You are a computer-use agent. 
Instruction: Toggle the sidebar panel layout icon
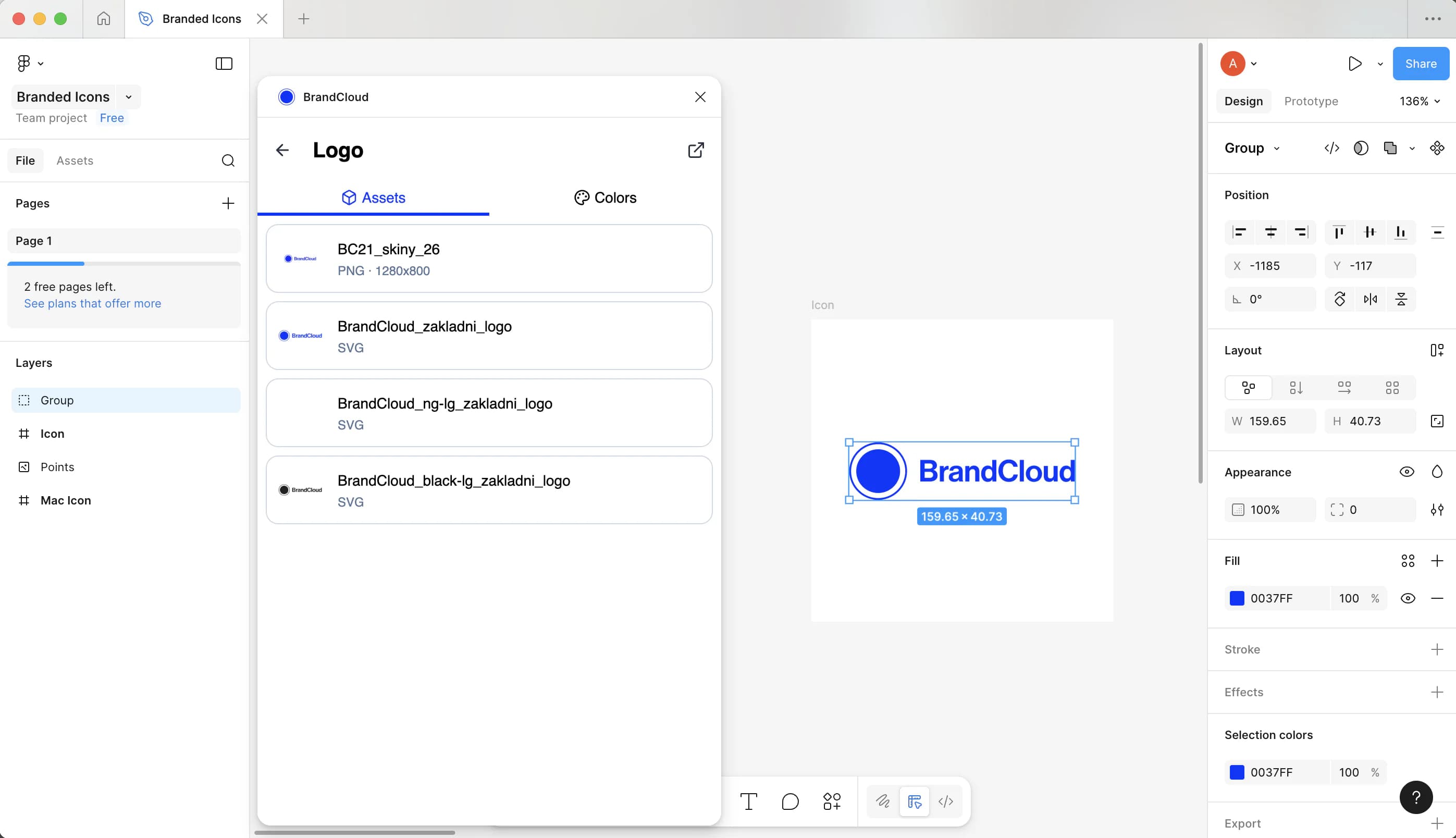(224, 63)
